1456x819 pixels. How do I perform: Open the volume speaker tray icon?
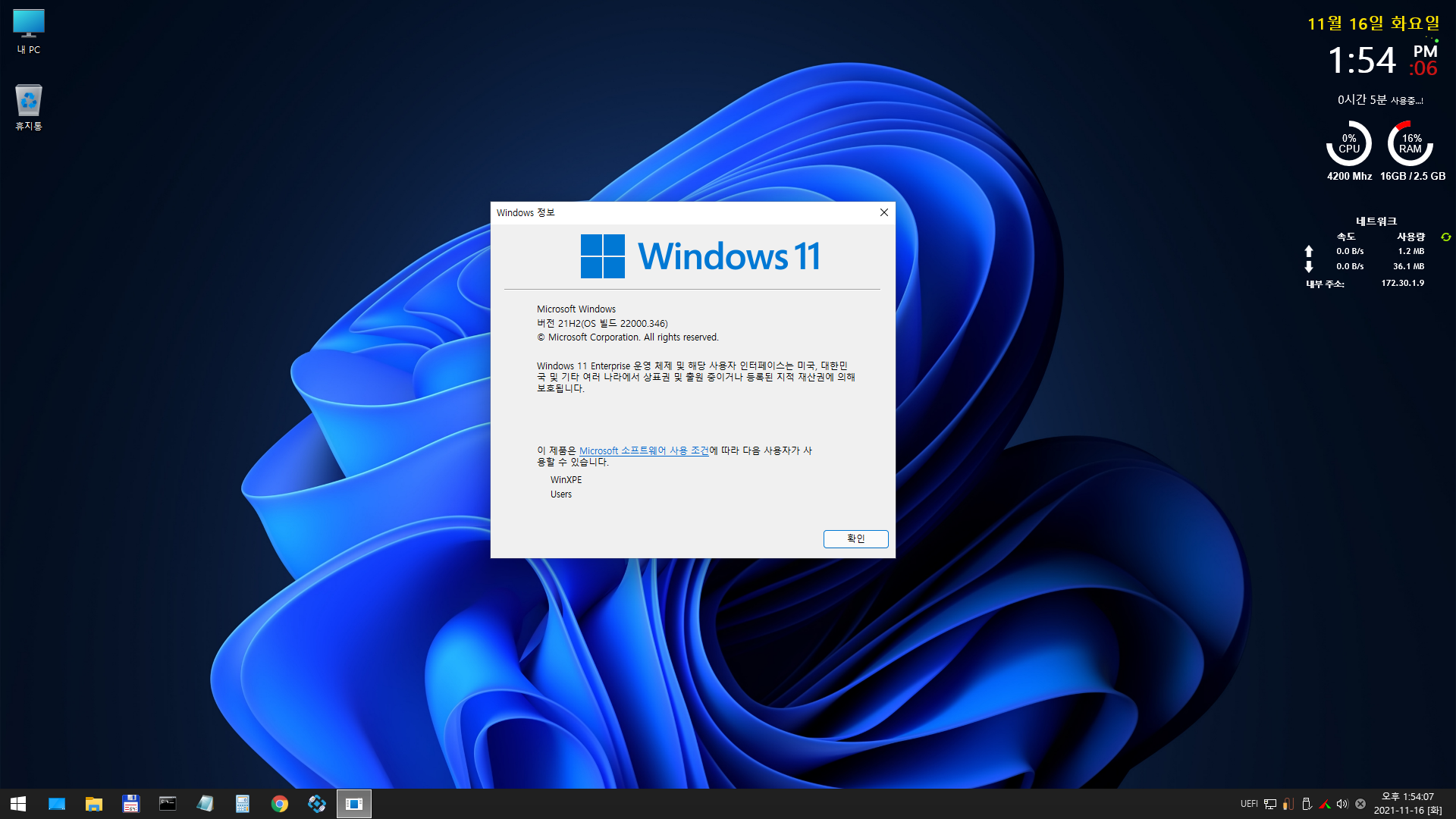pyautogui.click(x=1342, y=804)
